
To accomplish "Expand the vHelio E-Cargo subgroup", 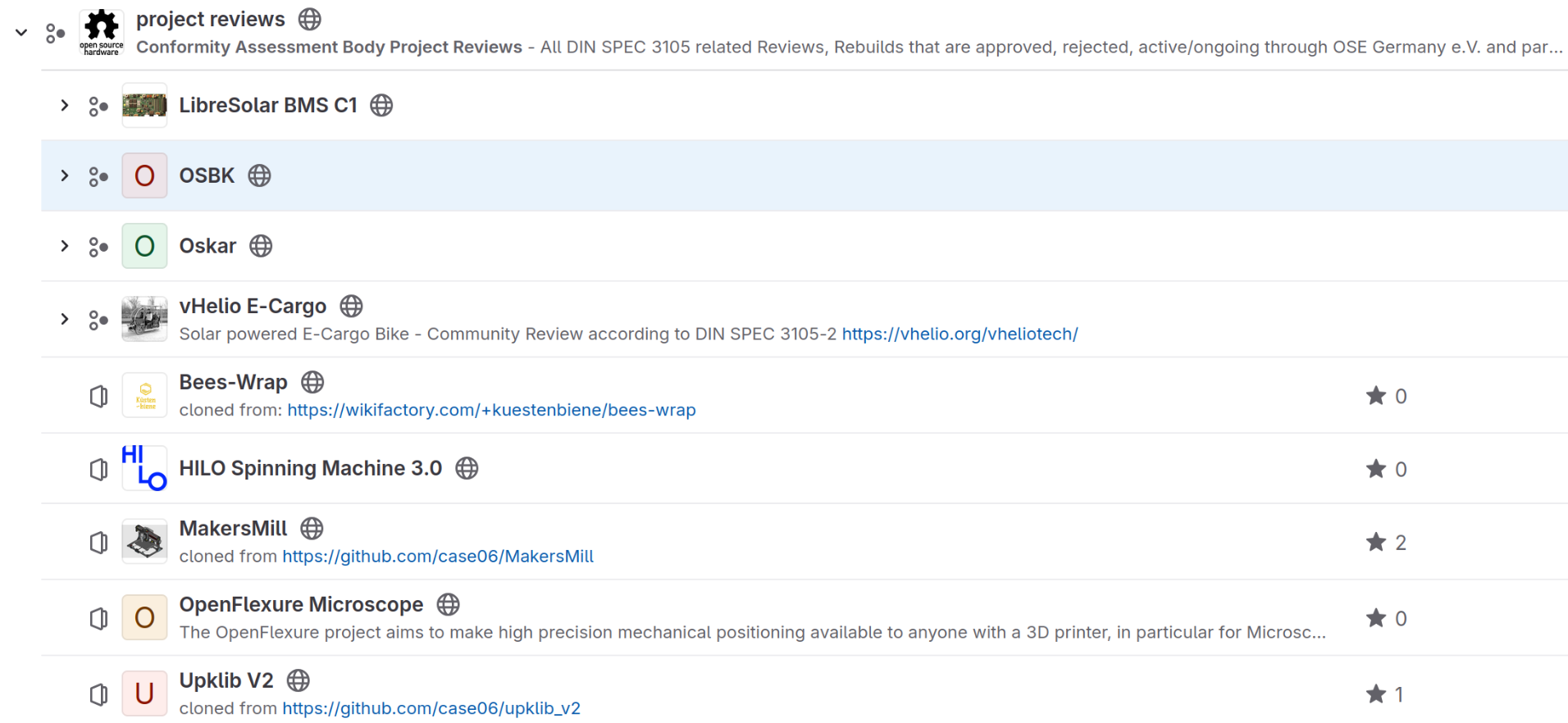I will (x=65, y=319).
